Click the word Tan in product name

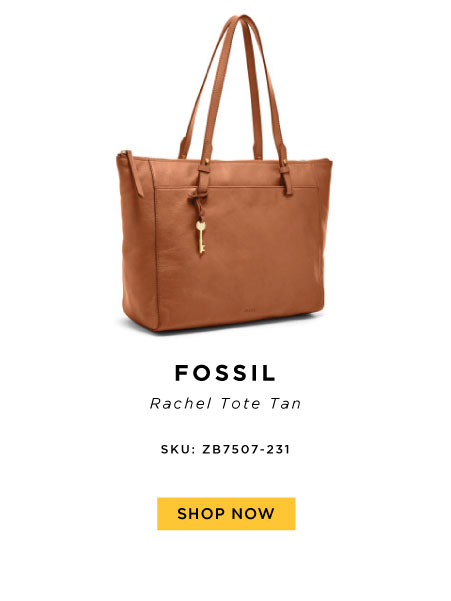pos(285,403)
